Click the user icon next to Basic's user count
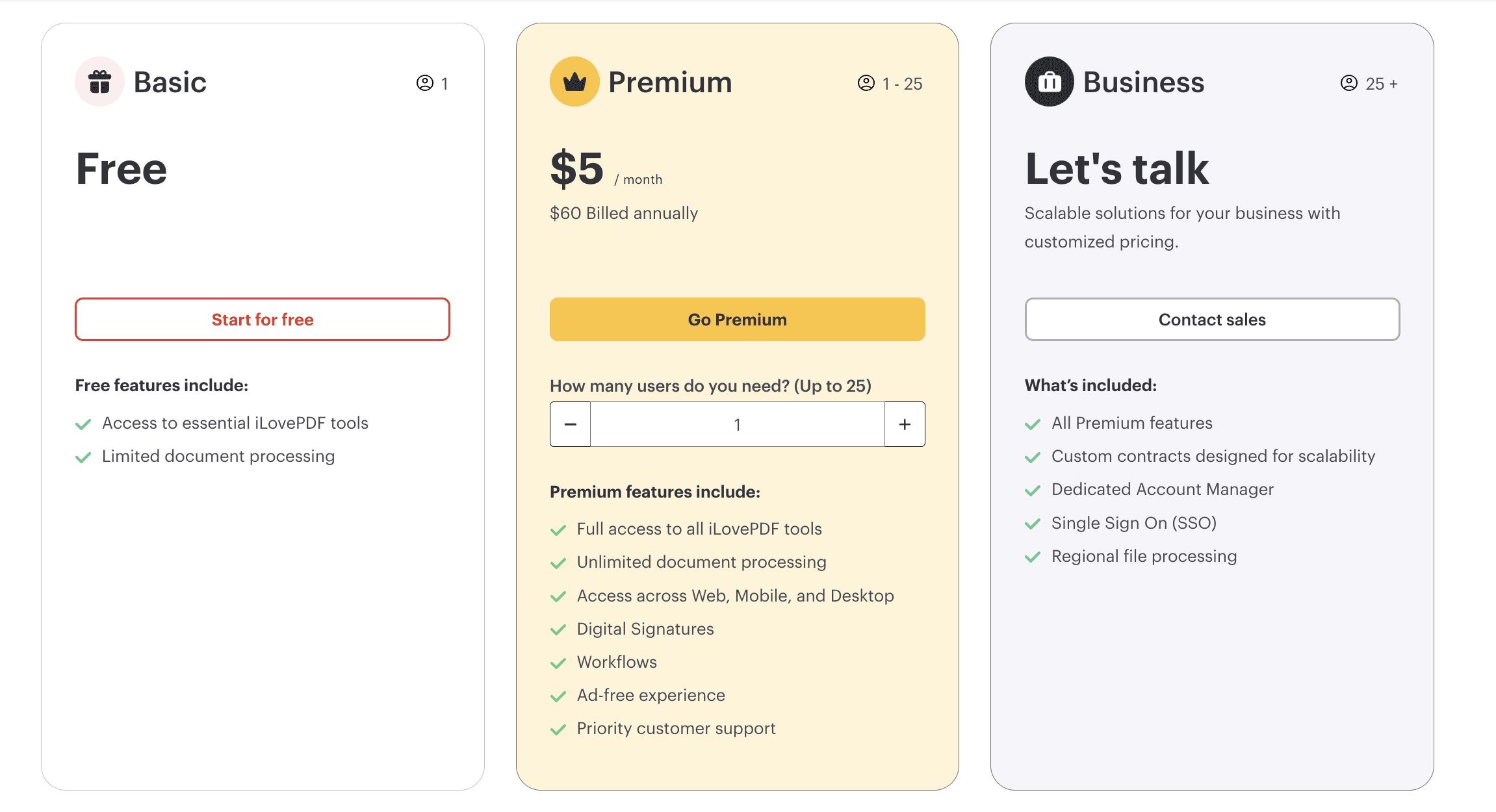Image resolution: width=1496 pixels, height=812 pixels. click(x=426, y=83)
